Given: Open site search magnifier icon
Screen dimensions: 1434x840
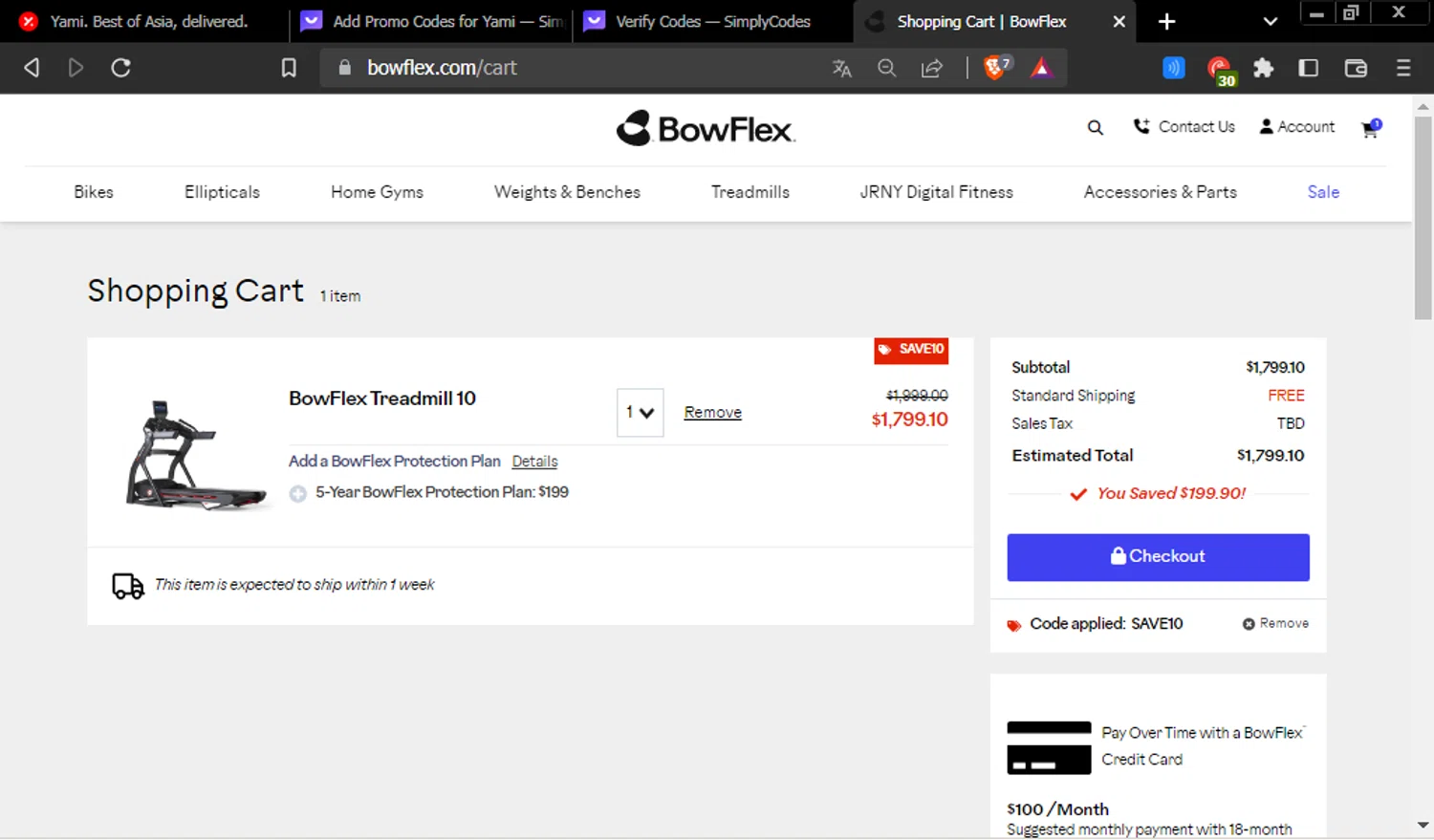Looking at the screenshot, I should click(1096, 127).
